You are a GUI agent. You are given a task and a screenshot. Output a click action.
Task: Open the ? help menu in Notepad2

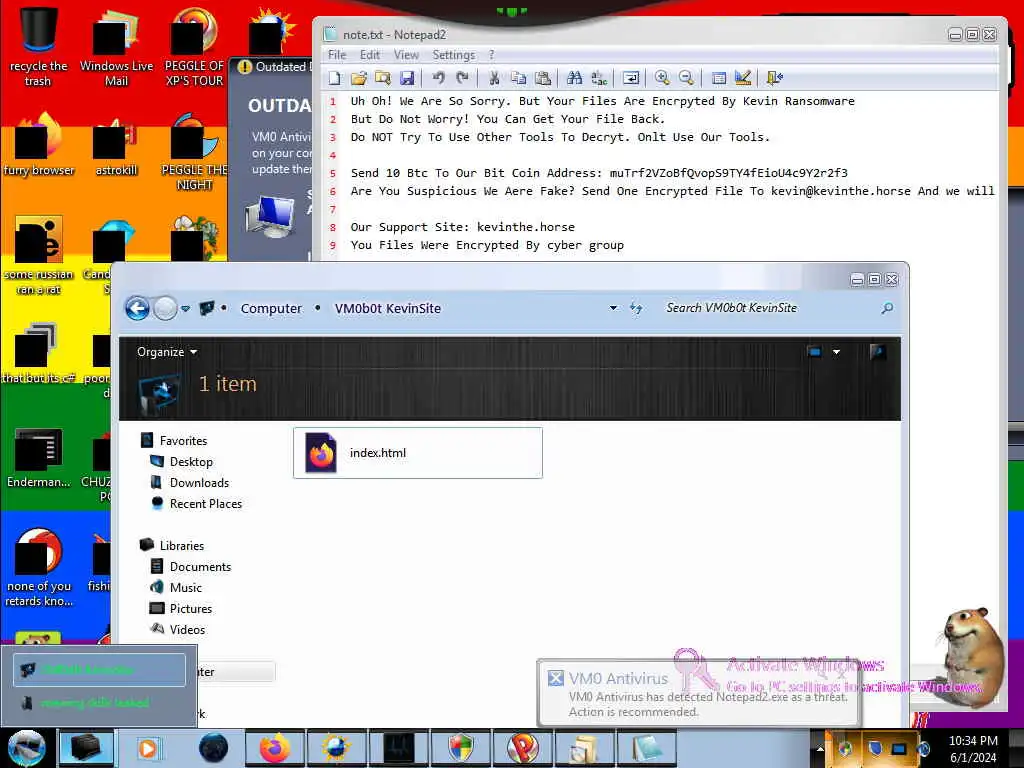[492, 55]
